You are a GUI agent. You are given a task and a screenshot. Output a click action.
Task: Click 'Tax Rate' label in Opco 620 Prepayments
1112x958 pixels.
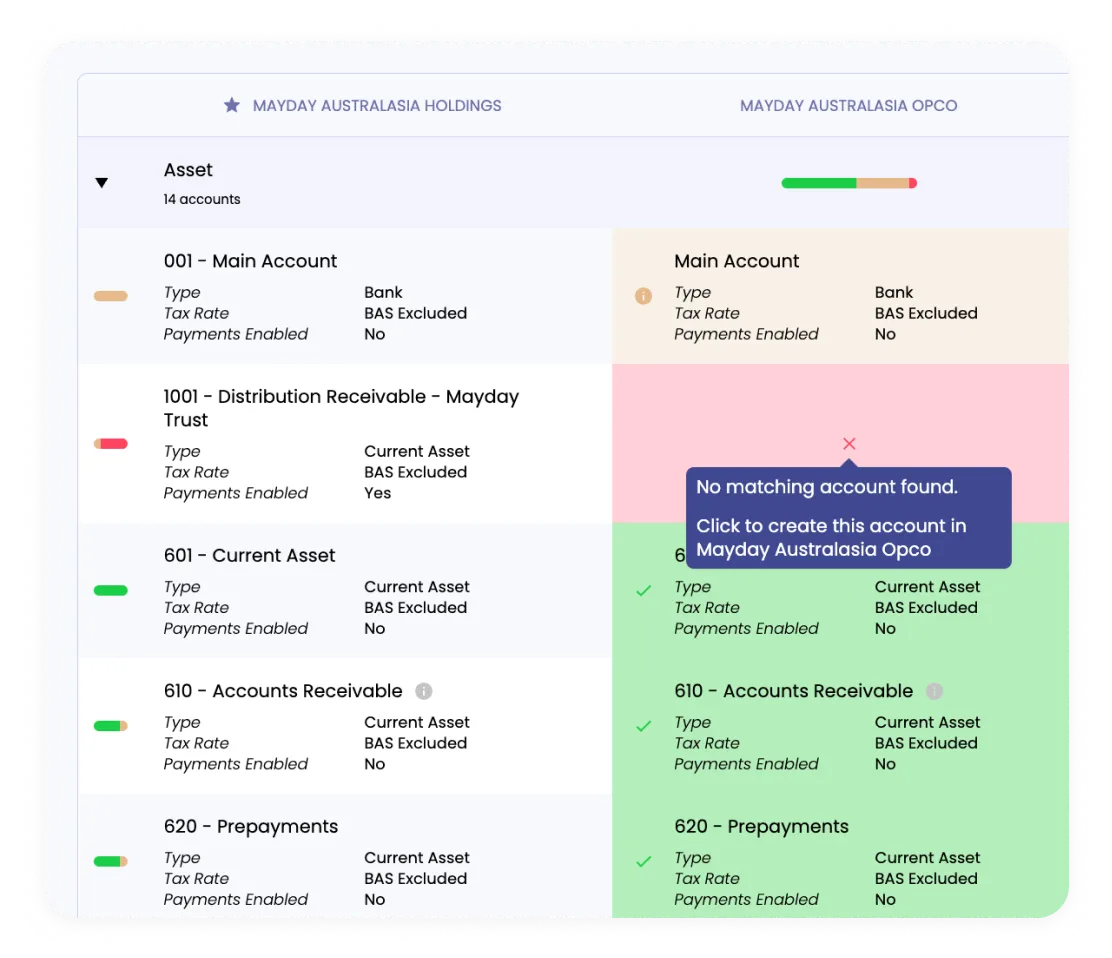coord(706,879)
